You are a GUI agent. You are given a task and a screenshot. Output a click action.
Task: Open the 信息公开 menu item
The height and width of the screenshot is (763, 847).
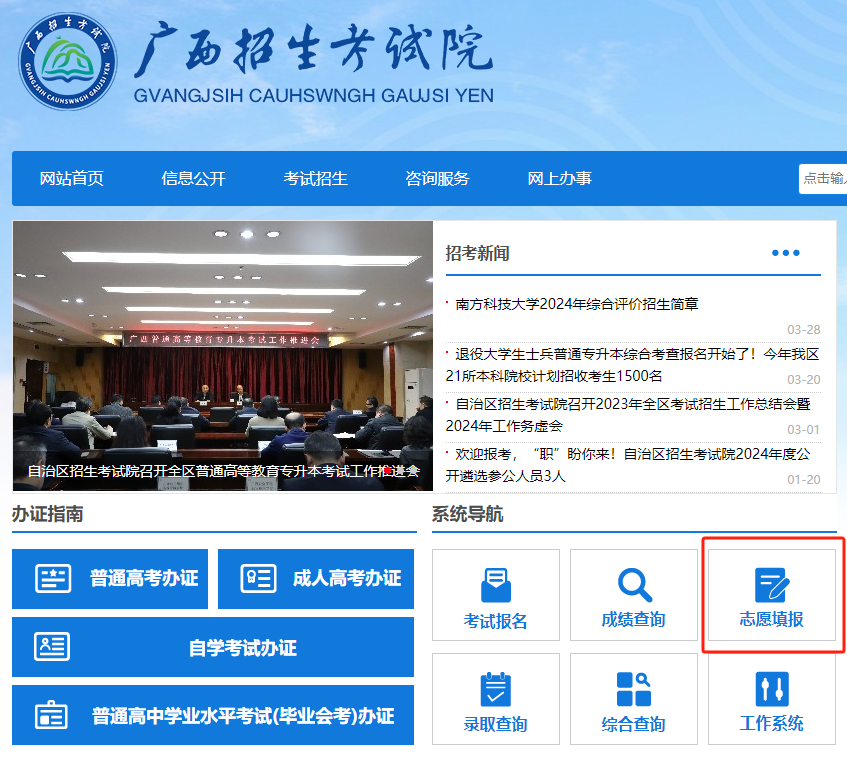(x=193, y=179)
